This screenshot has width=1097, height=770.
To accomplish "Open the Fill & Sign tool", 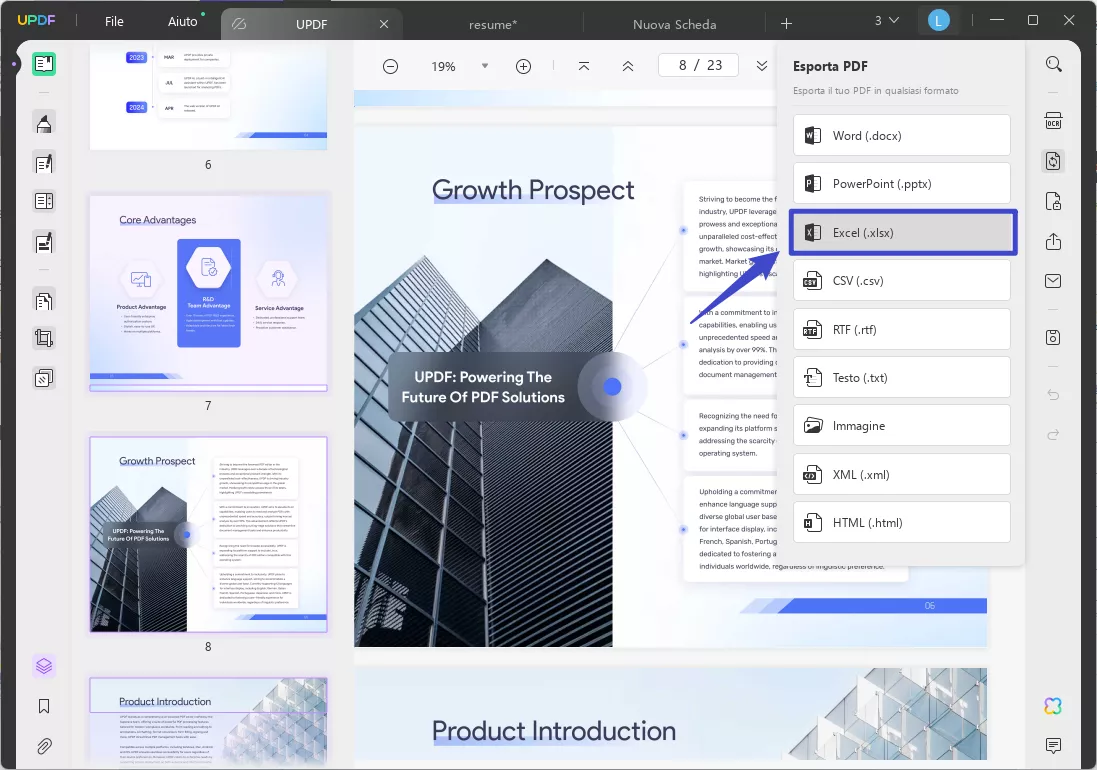I will pos(43,243).
